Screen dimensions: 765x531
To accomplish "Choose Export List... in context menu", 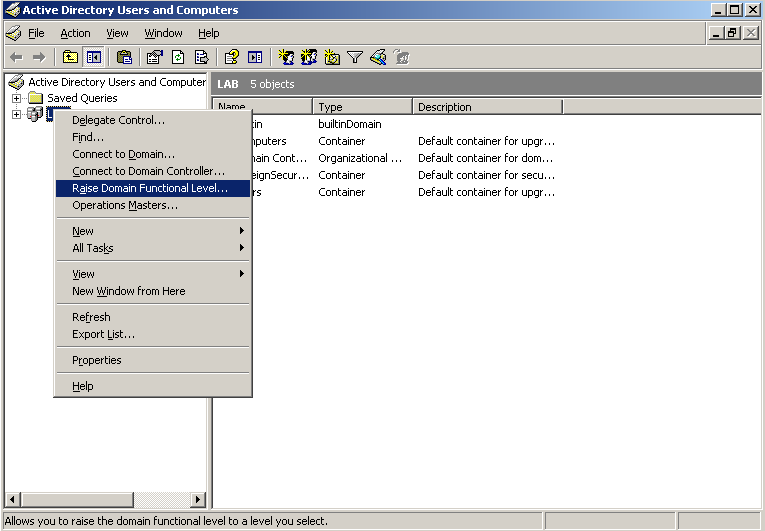I will pyautogui.click(x=153, y=334).
